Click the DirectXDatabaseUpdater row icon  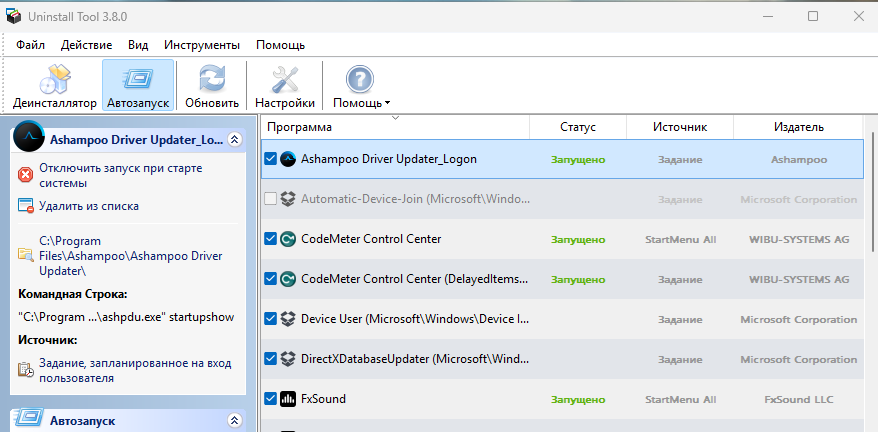(x=288, y=359)
